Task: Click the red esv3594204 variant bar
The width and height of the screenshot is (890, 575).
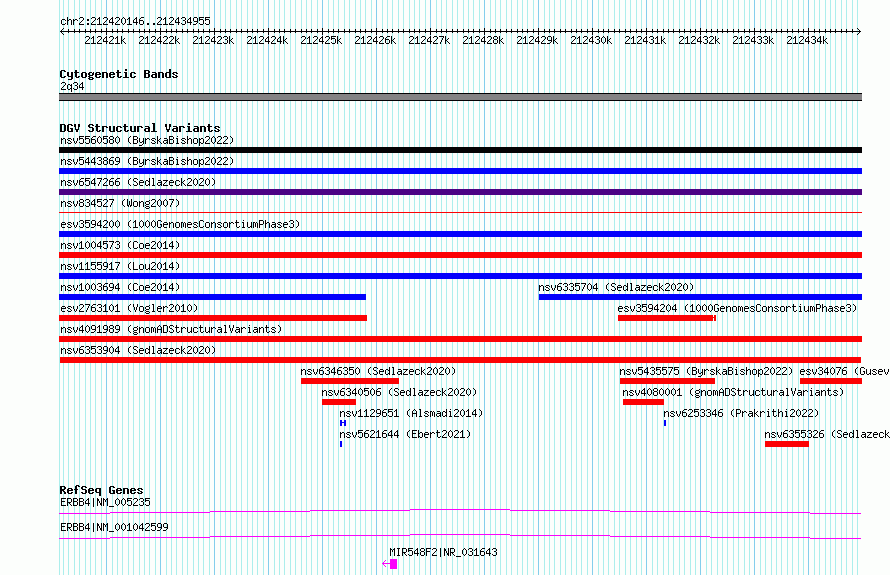Action: pyautogui.click(x=667, y=318)
